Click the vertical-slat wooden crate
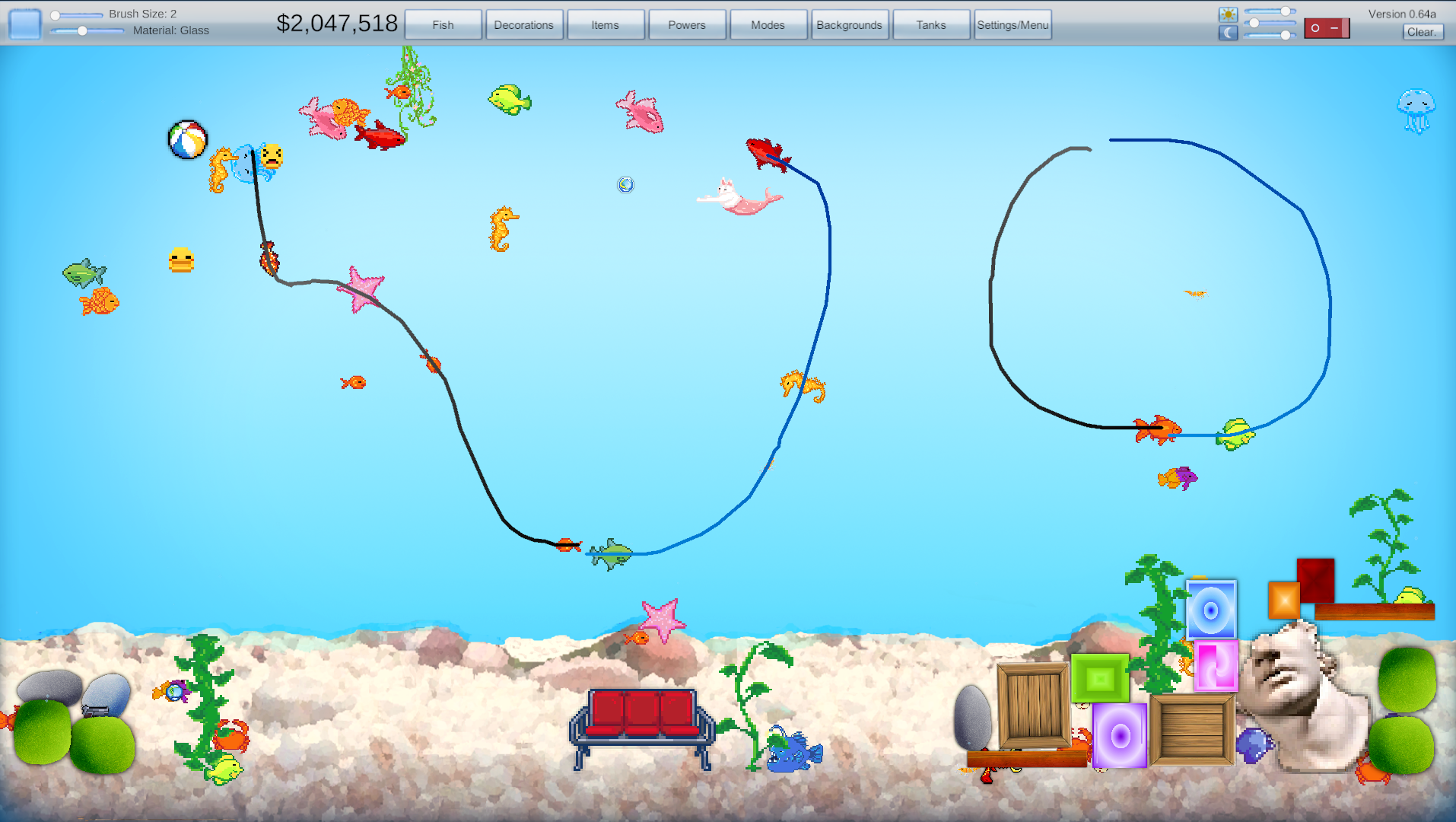The image size is (1456, 822). click(x=1033, y=706)
